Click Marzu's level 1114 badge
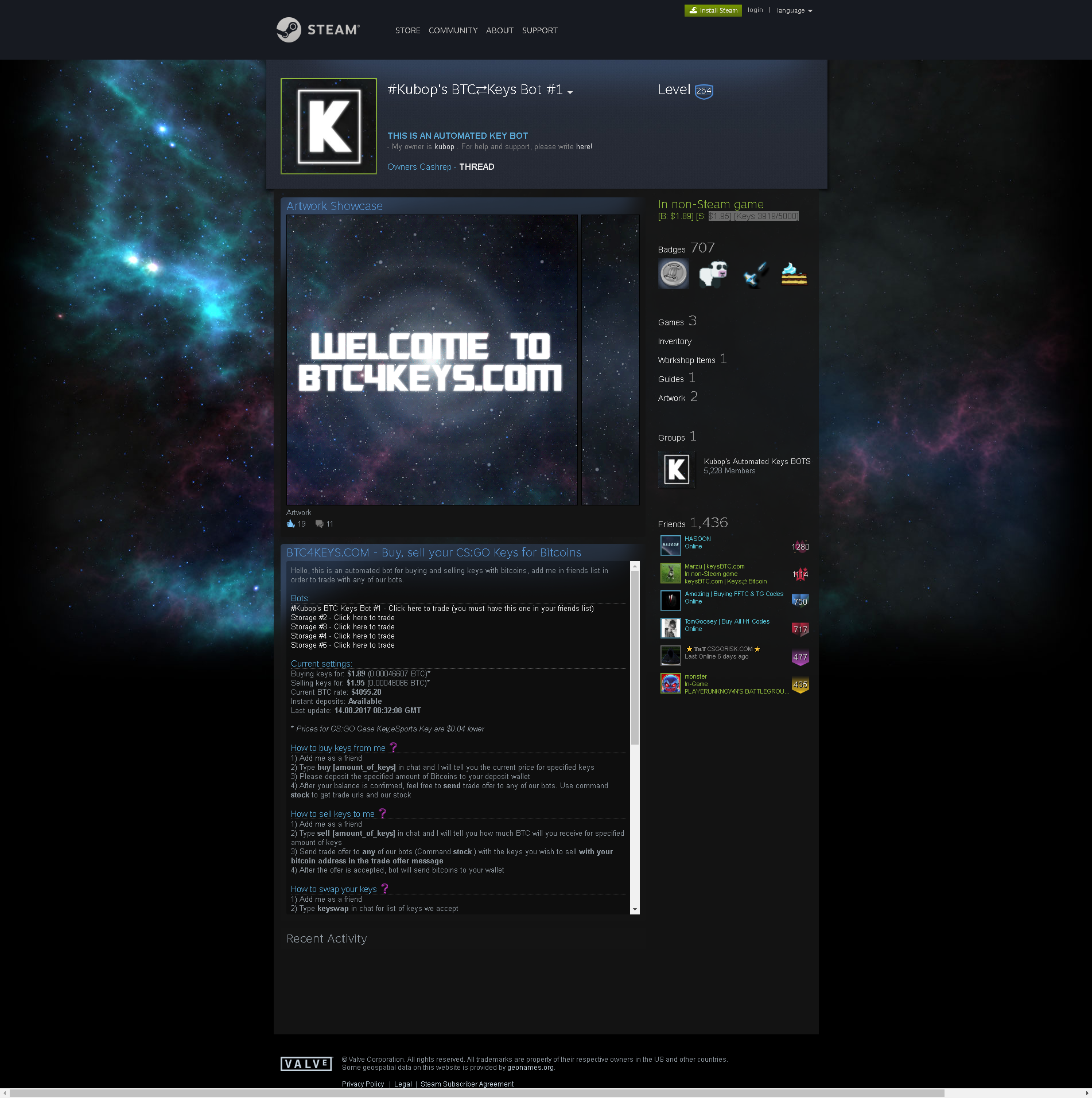Screen dimensions: 1092x1098 coord(800,574)
